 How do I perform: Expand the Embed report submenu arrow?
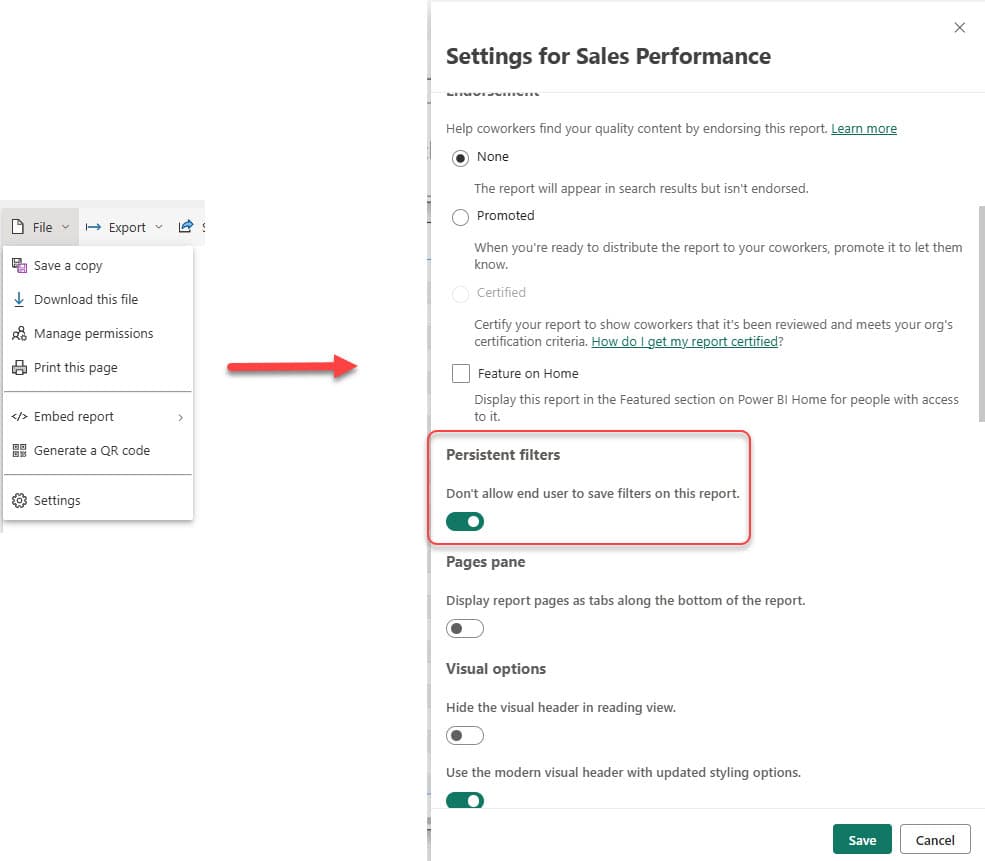(x=180, y=417)
